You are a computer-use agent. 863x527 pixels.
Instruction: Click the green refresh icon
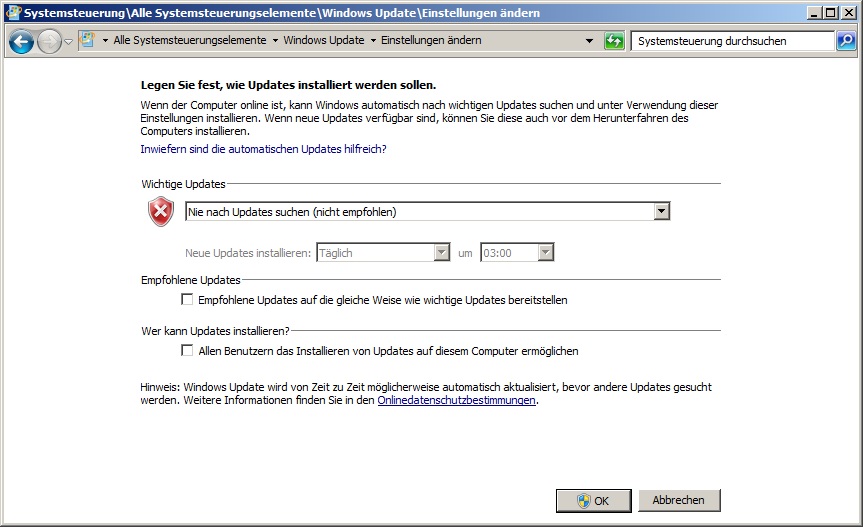pos(614,41)
